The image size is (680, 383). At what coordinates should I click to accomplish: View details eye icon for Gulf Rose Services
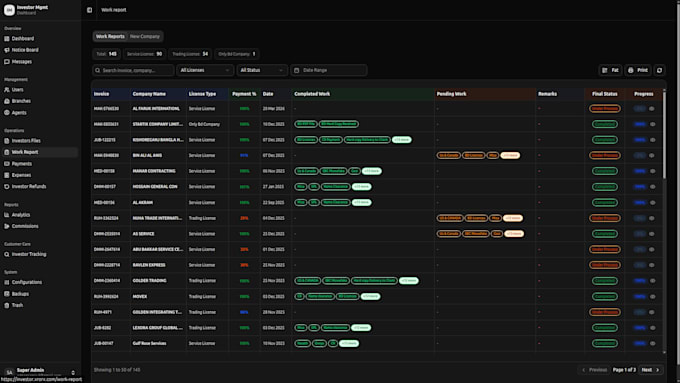(652, 344)
